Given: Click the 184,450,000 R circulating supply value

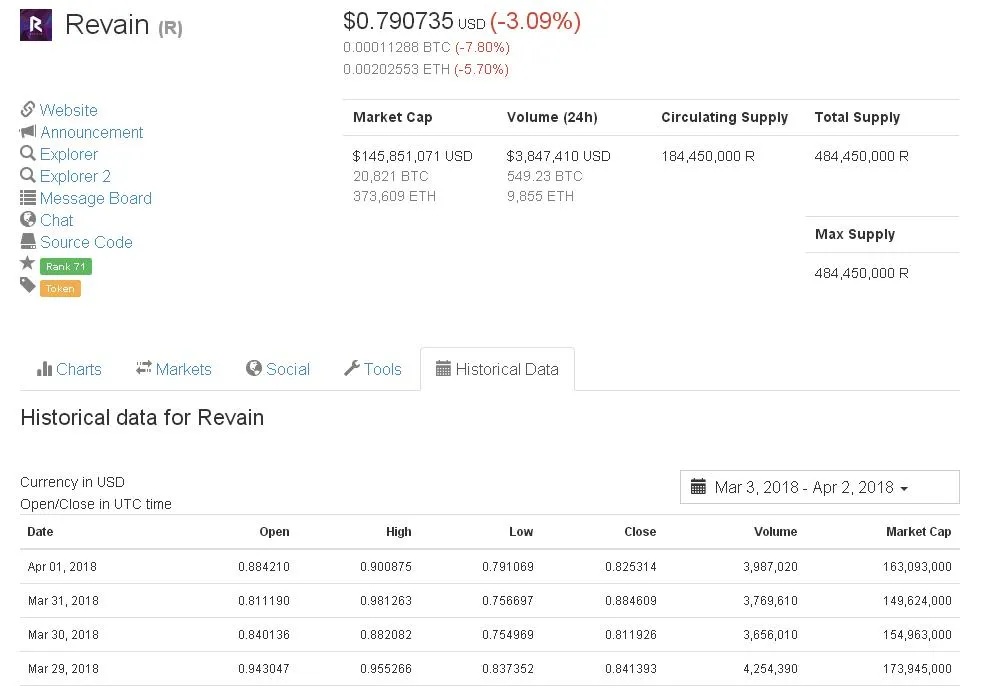Looking at the screenshot, I should click(x=708, y=156).
